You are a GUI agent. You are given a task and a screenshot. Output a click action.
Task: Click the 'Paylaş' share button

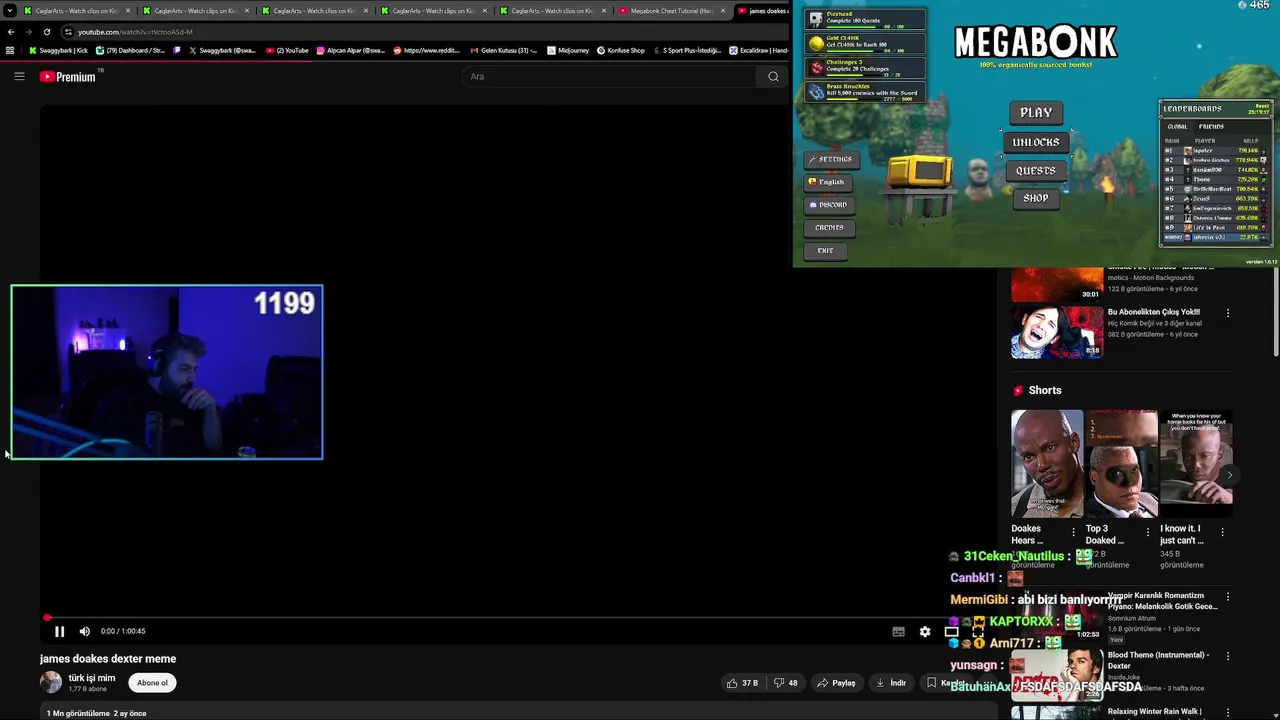[836, 683]
